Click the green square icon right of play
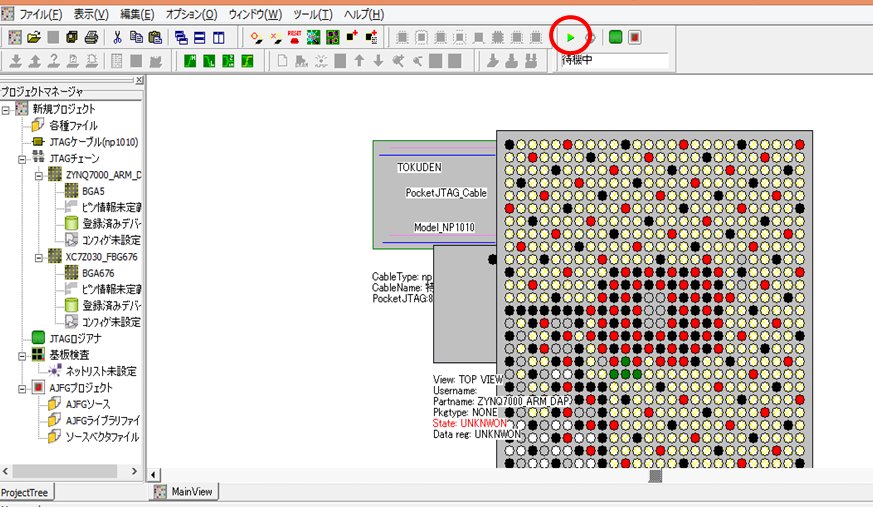The width and height of the screenshot is (873, 507). pyautogui.click(x=616, y=37)
